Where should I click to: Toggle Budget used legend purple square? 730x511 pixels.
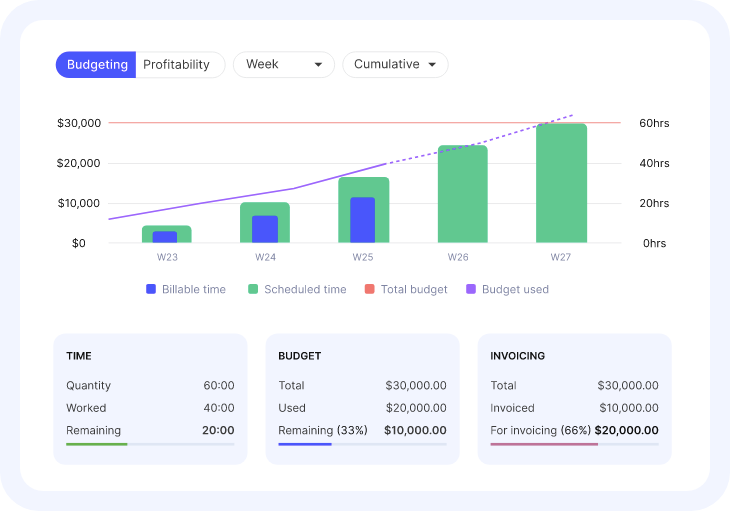coord(471,289)
